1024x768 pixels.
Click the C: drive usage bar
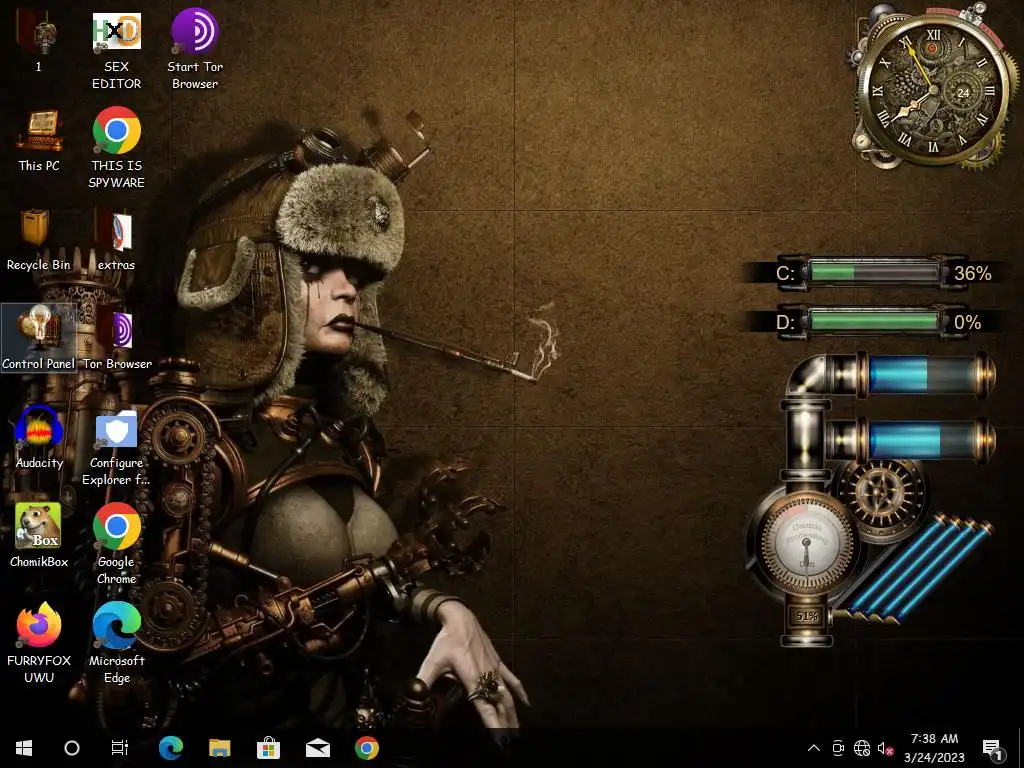coord(874,272)
